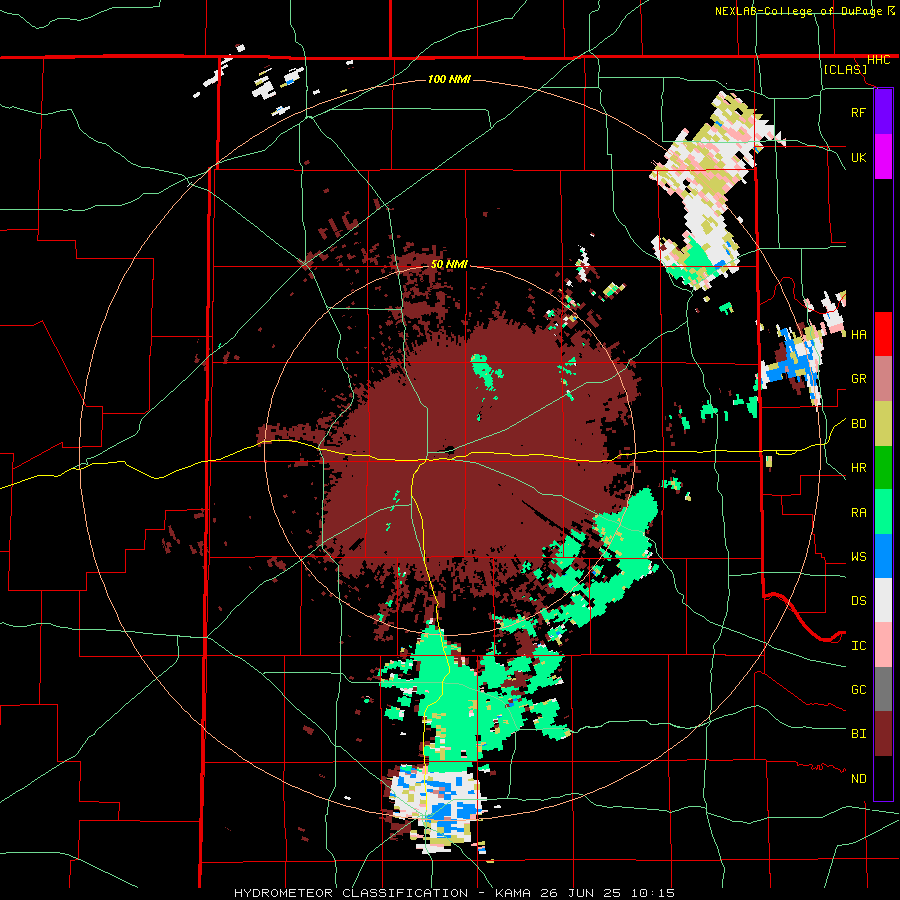
Task: Click the IC legend label
Action: point(859,646)
